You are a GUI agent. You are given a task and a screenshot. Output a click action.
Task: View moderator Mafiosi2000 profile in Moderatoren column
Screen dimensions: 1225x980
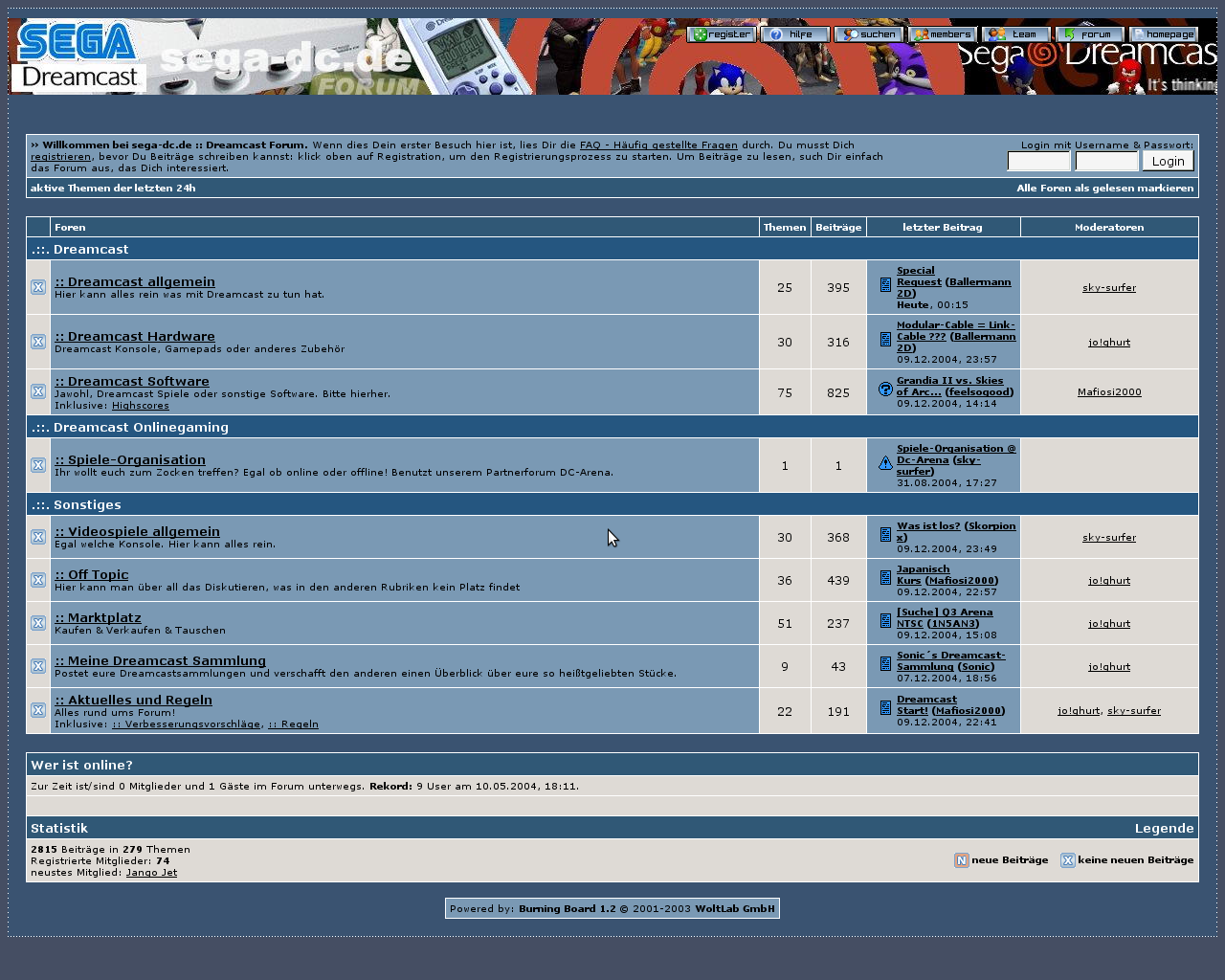pos(1109,392)
